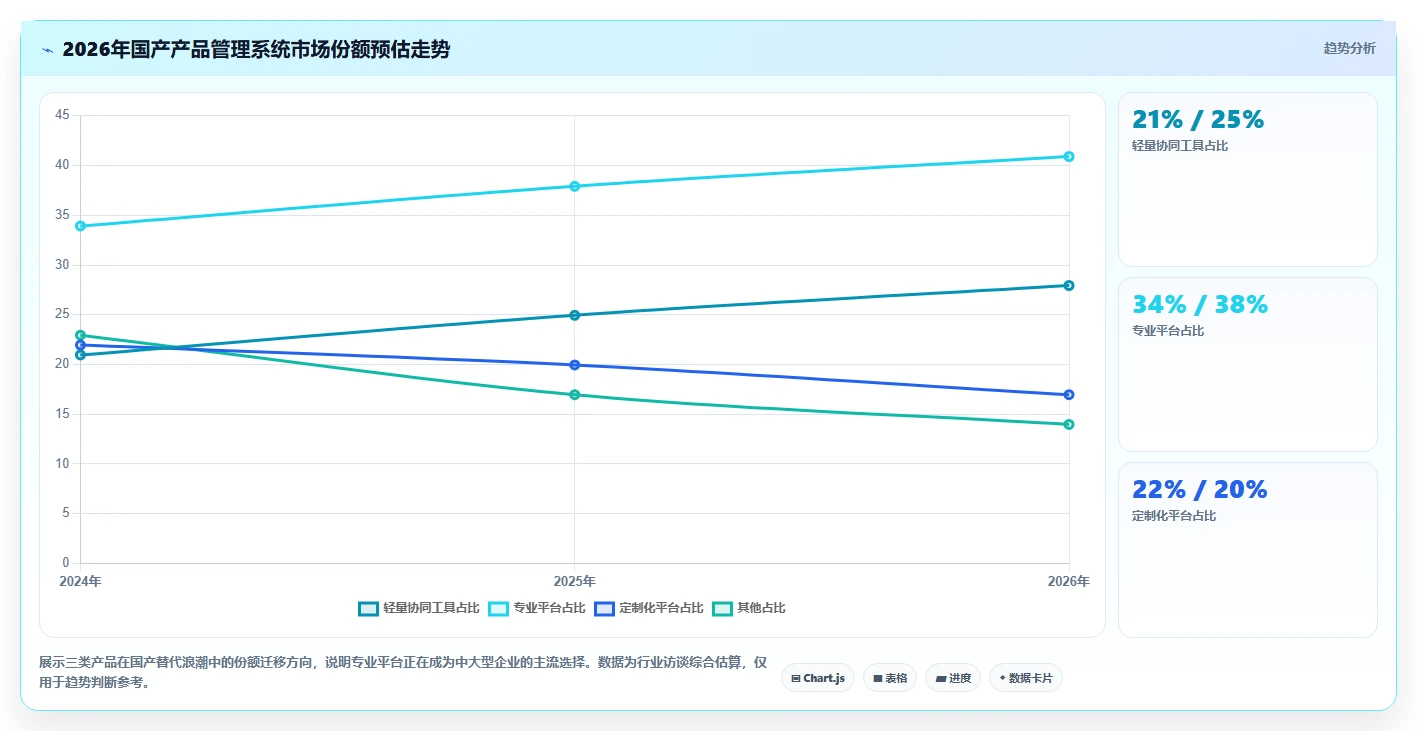Click 其他占比 data point at 2026年
This screenshot has height=731, width=1417.
click(1069, 424)
